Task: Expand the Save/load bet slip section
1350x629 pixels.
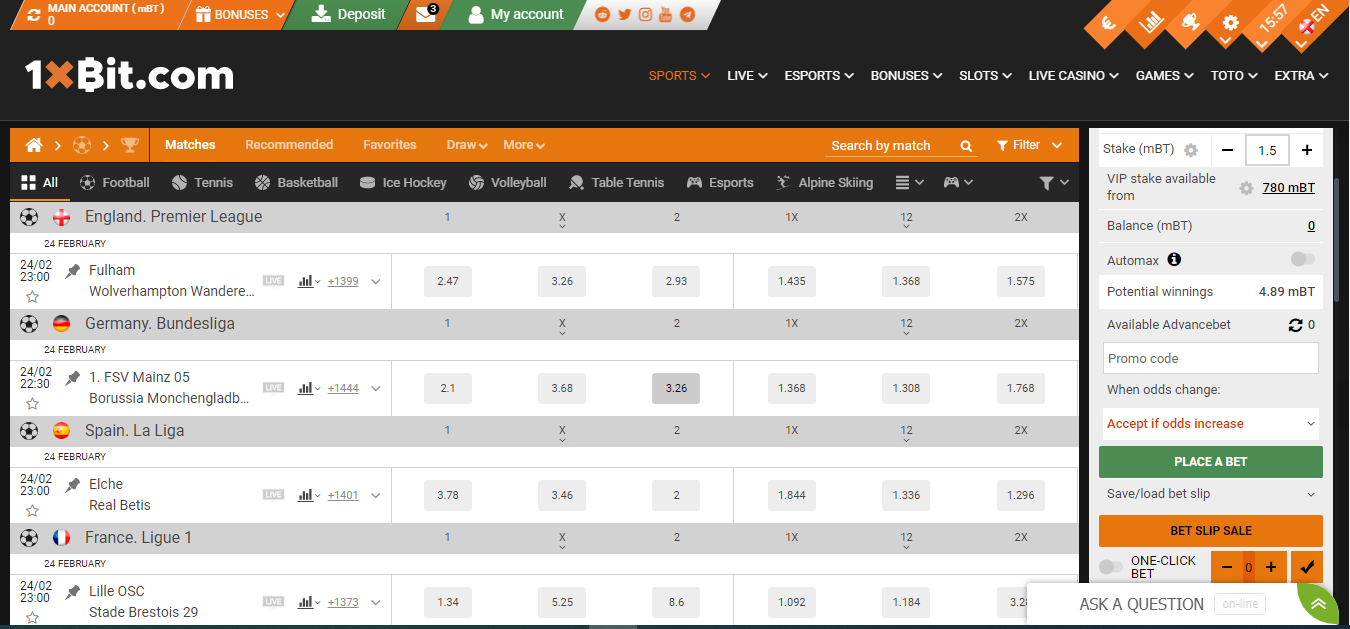Action: tap(1210, 492)
